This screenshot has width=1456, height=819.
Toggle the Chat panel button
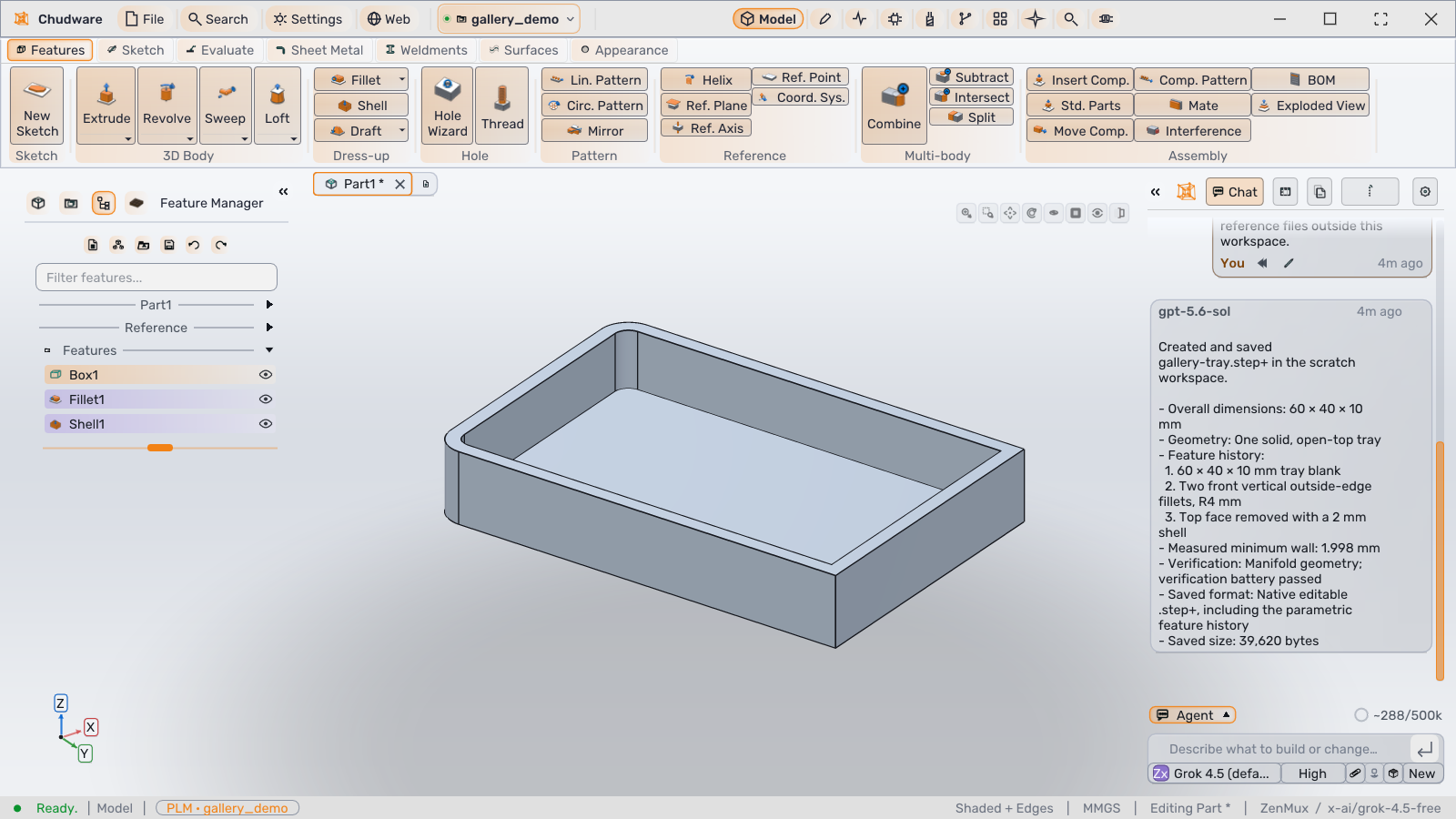click(1235, 192)
